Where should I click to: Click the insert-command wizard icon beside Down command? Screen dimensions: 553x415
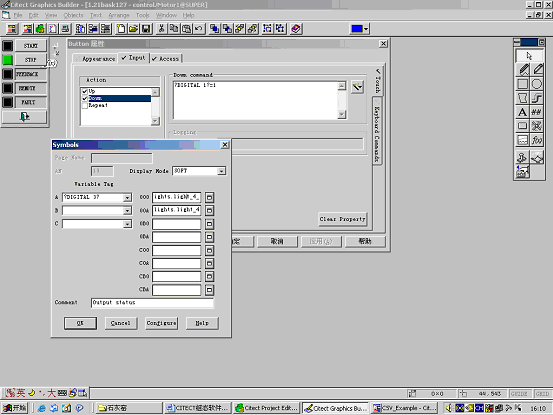pos(358,86)
